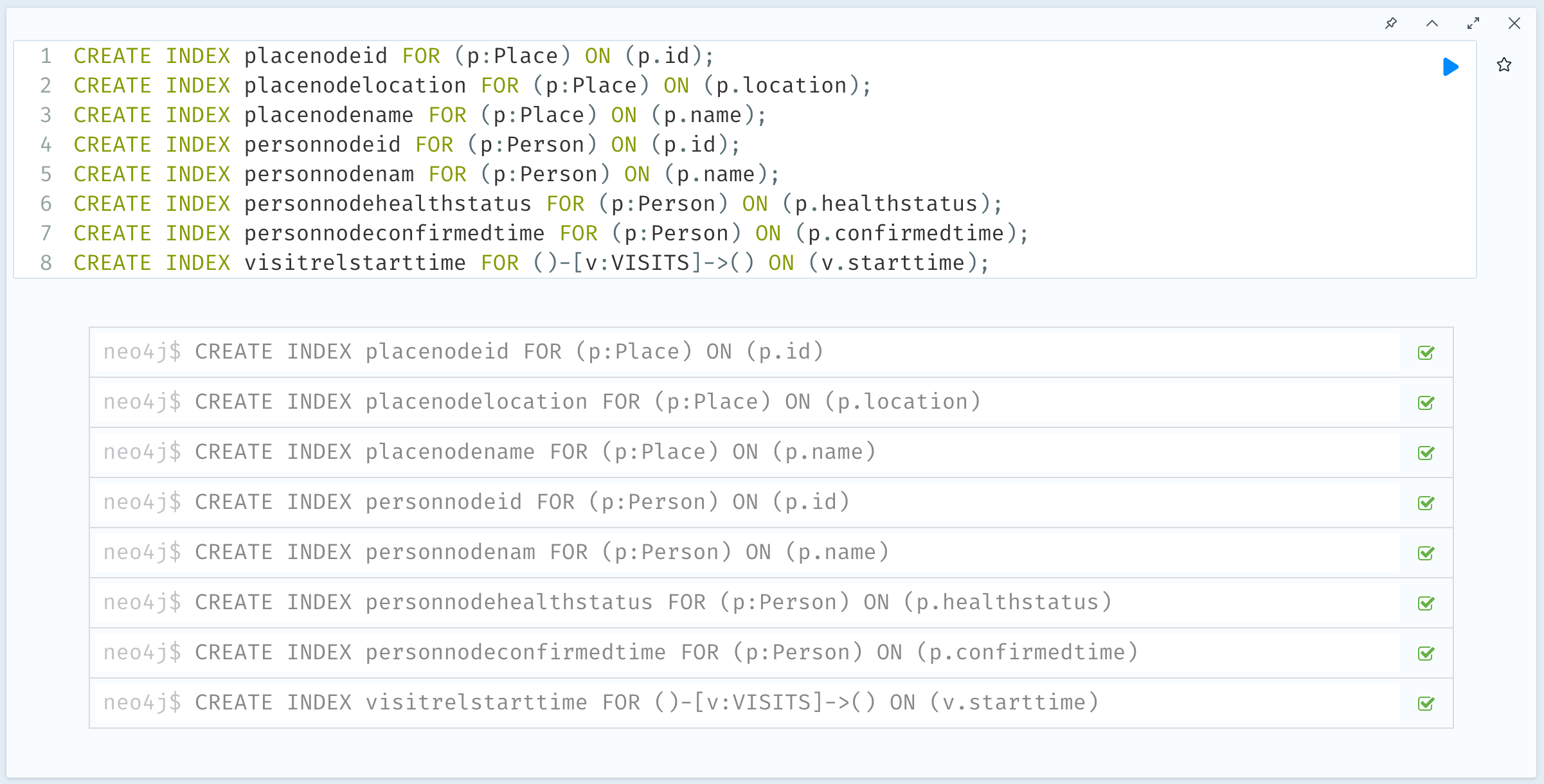Click the "neo4j$" prompt in visitrelstarttime row
This screenshot has width=1544, height=784.
tap(143, 703)
